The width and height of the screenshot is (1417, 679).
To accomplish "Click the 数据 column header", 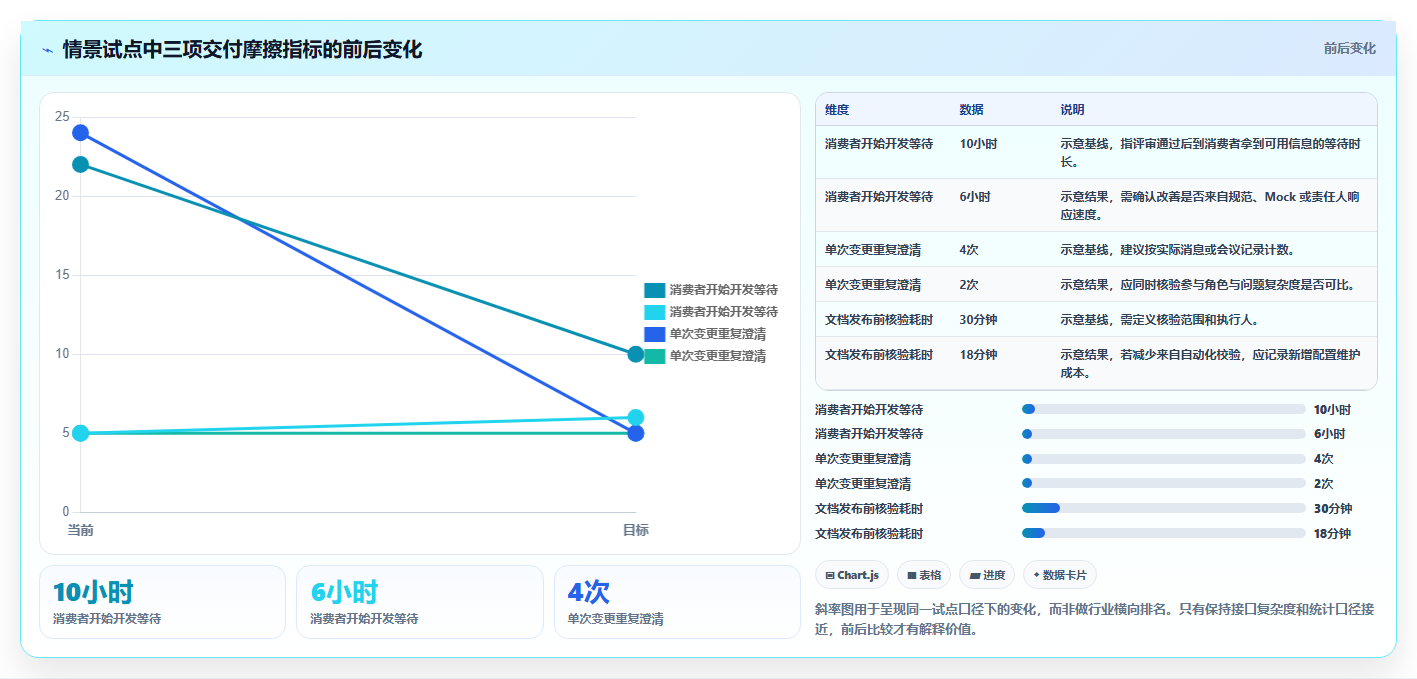I will (x=971, y=110).
